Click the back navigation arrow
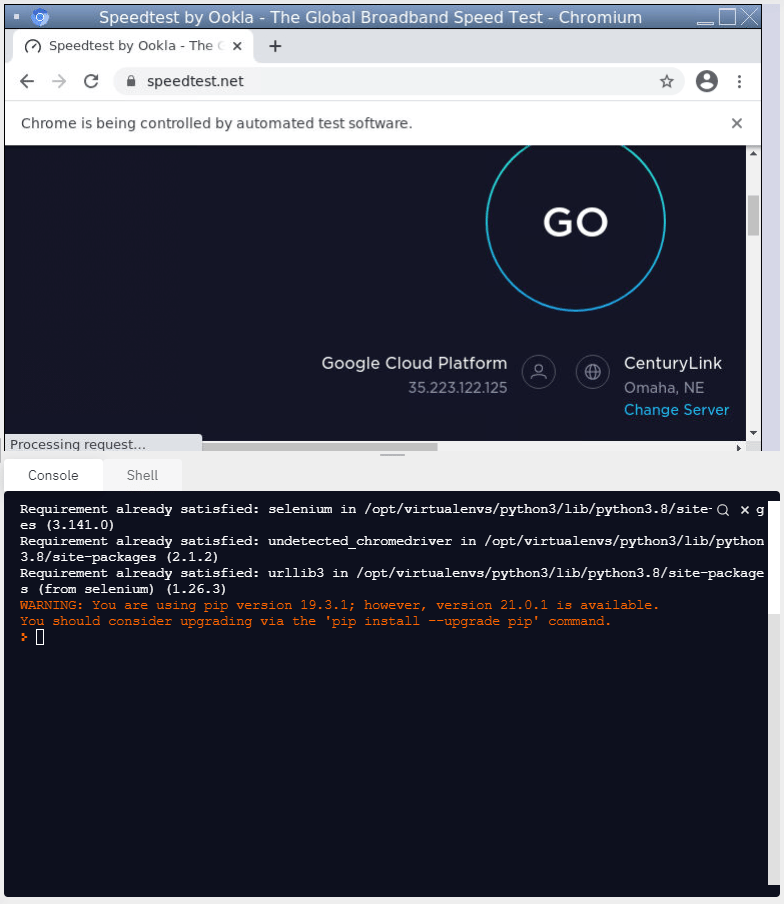The width and height of the screenshot is (784, 904). coord(27,81)
